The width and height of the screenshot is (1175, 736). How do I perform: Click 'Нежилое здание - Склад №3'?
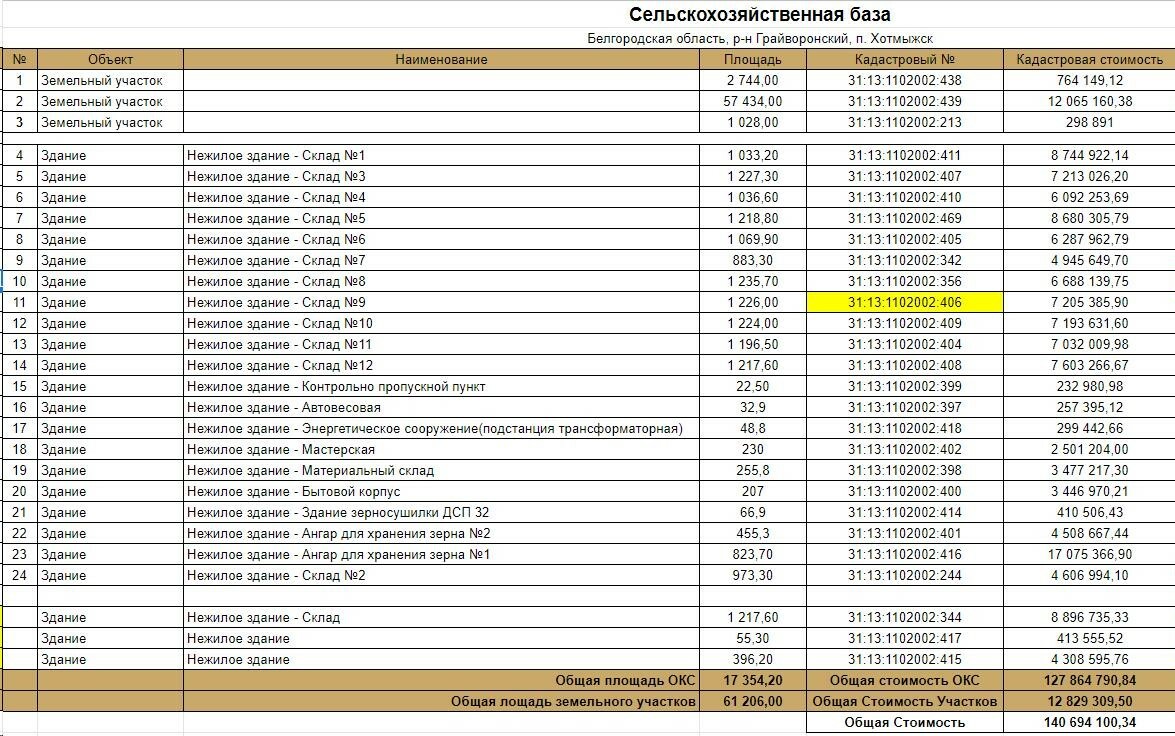pyautogui.click(x=276, y=176)
